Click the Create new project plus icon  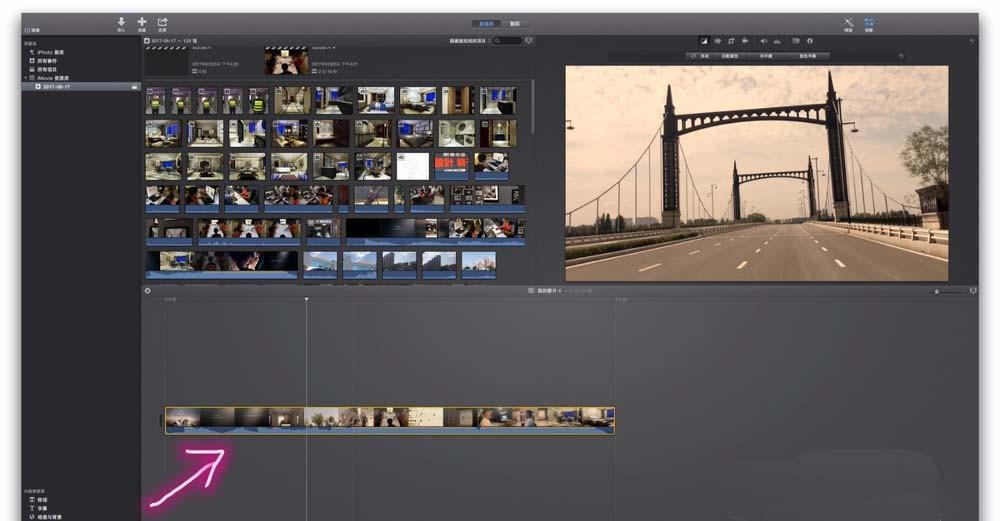pos(142,21)
